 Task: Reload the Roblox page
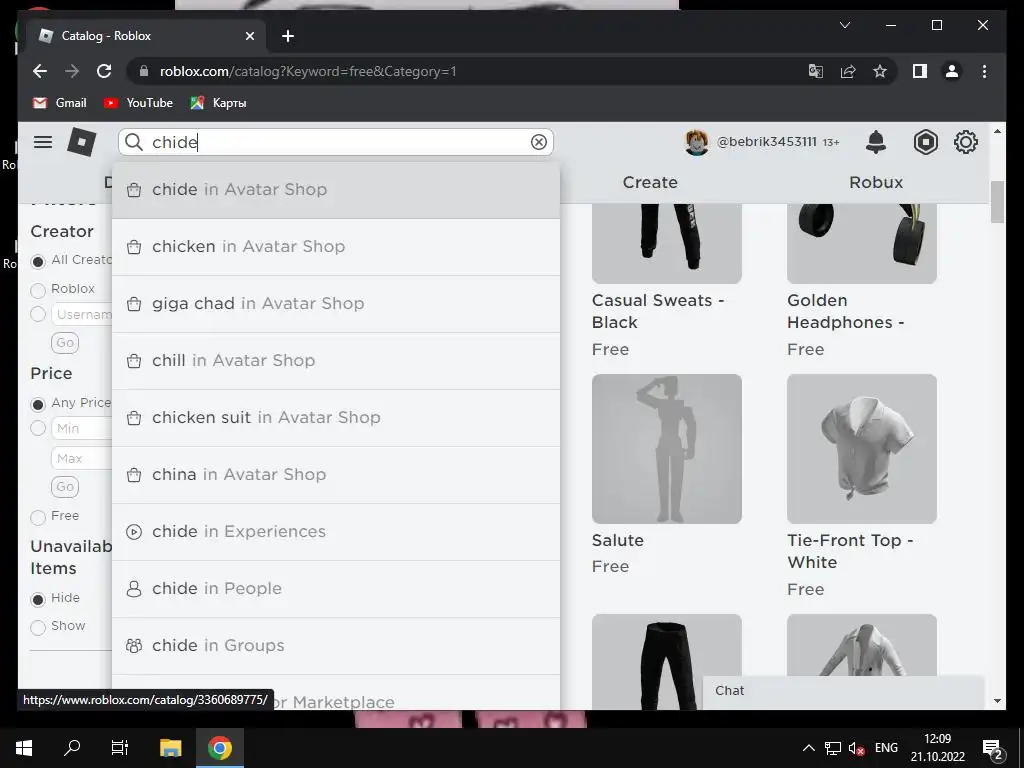point(104,71)
